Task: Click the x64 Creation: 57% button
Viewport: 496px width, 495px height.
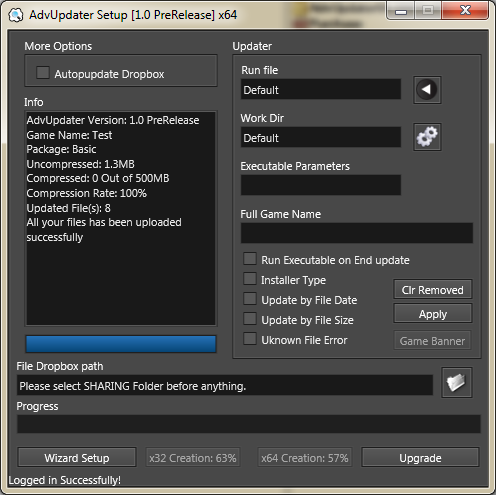Action: (x=305, y=457)
